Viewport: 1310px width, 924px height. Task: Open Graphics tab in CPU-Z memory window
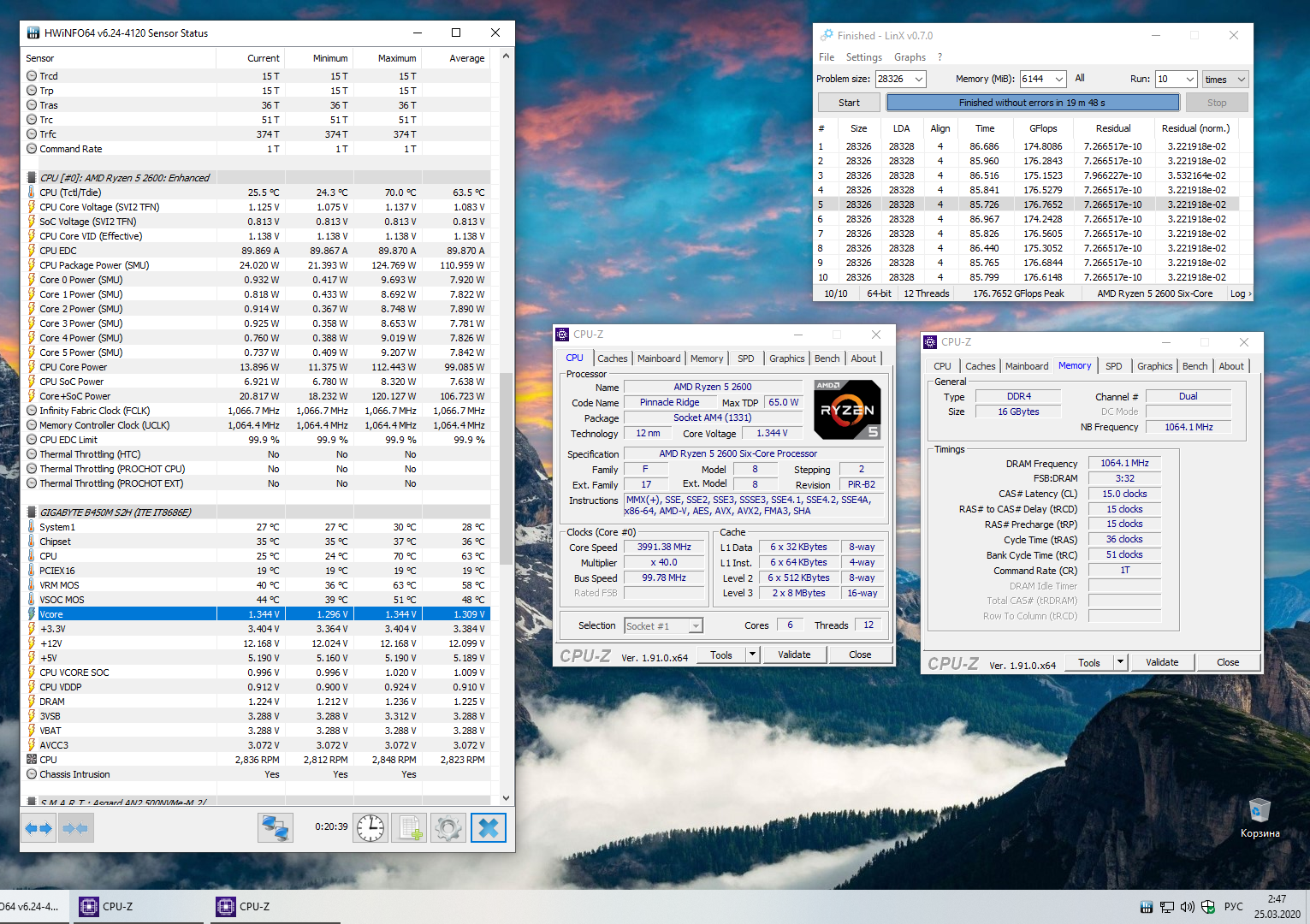tap(1155, 366)
